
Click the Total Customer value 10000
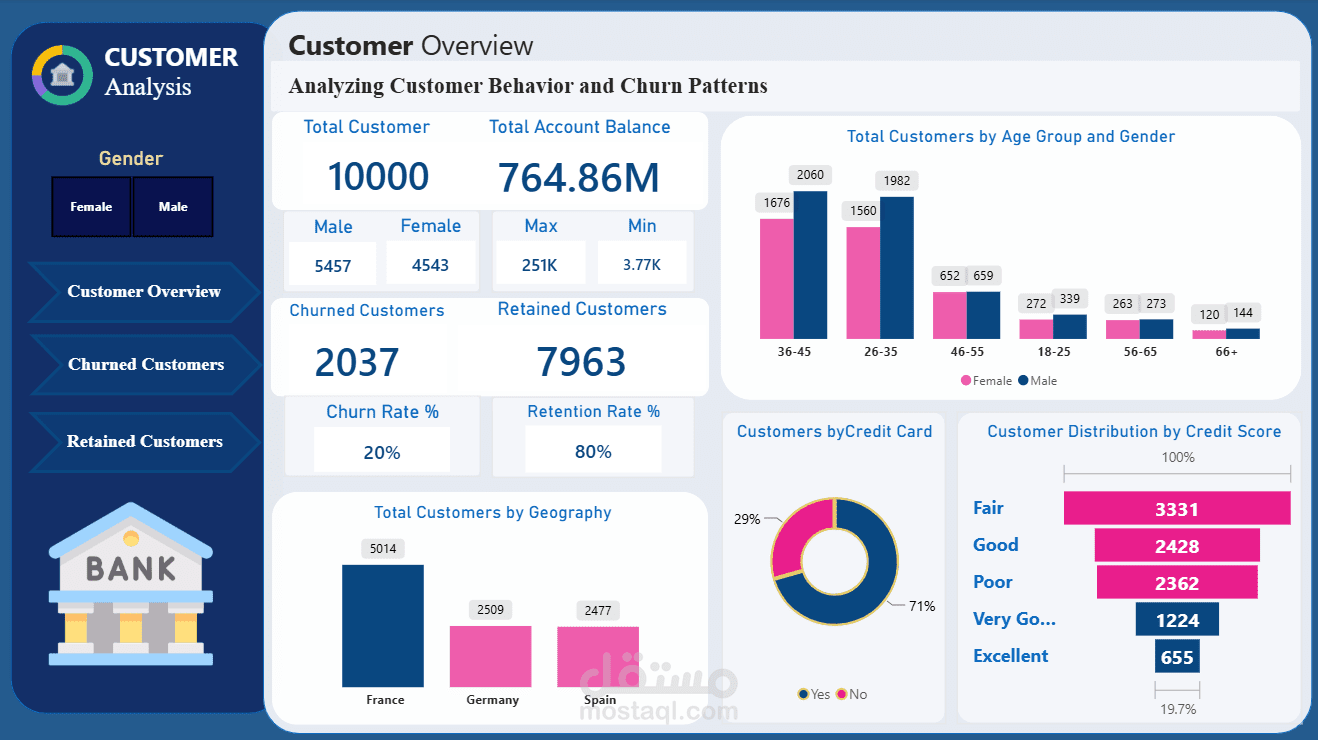coord(378,177)
